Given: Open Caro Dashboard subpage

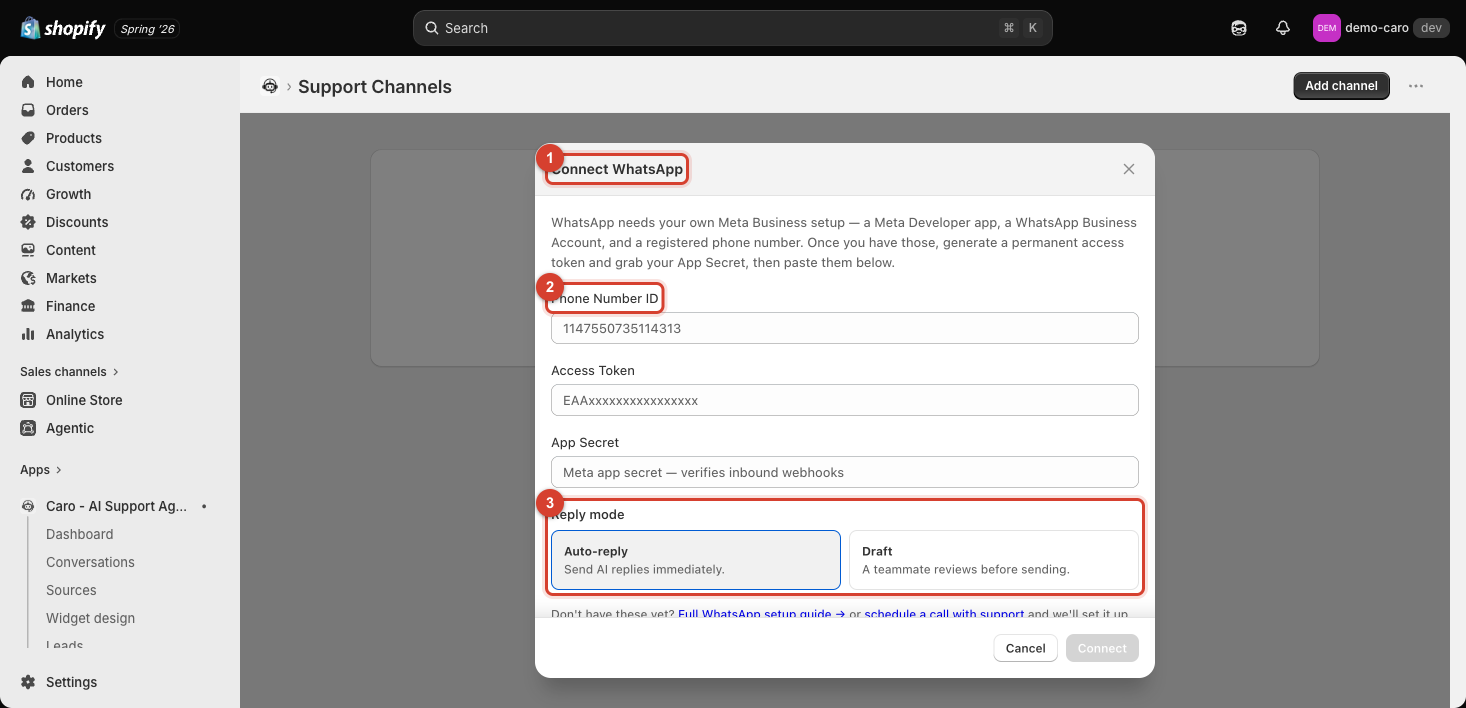Looking at the screenshot, I should click(80, 534).
